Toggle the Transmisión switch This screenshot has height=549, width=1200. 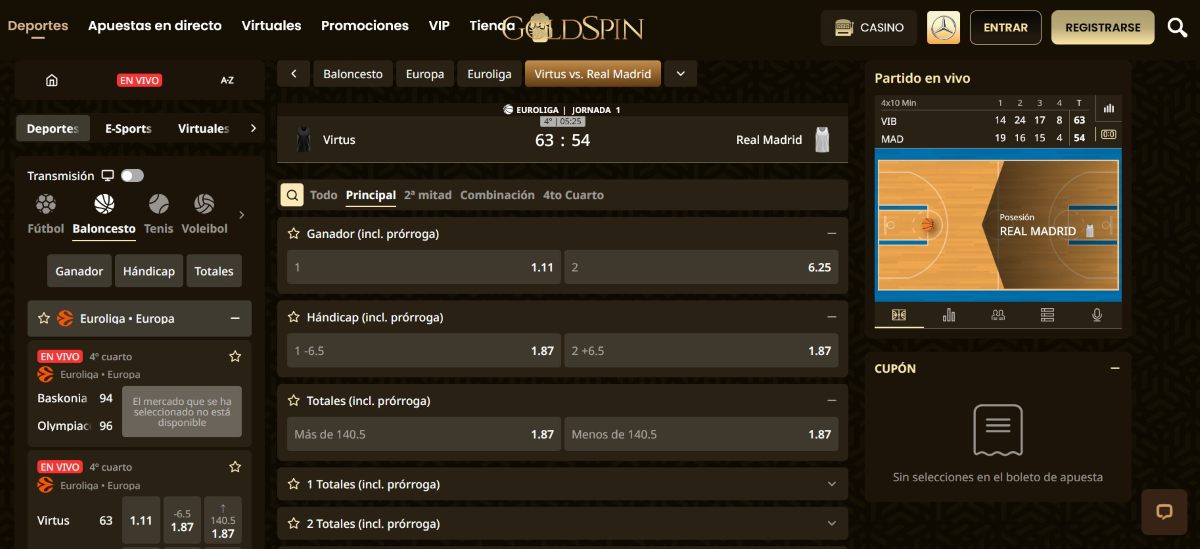click(x=132, y=176)
